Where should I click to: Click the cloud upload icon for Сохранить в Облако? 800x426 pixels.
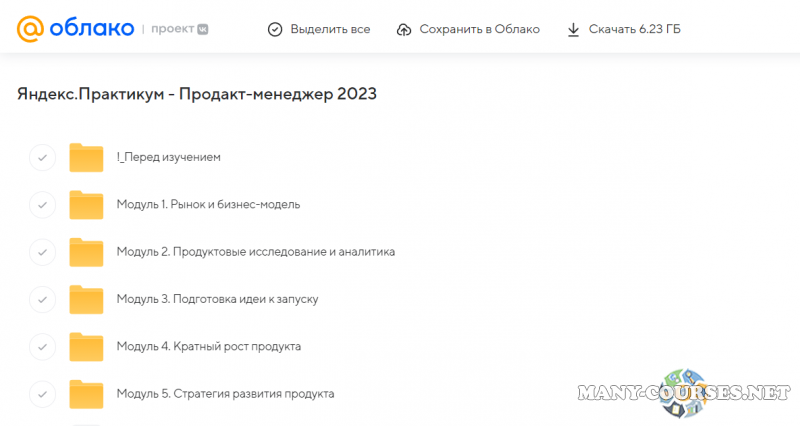click(404, 29)
